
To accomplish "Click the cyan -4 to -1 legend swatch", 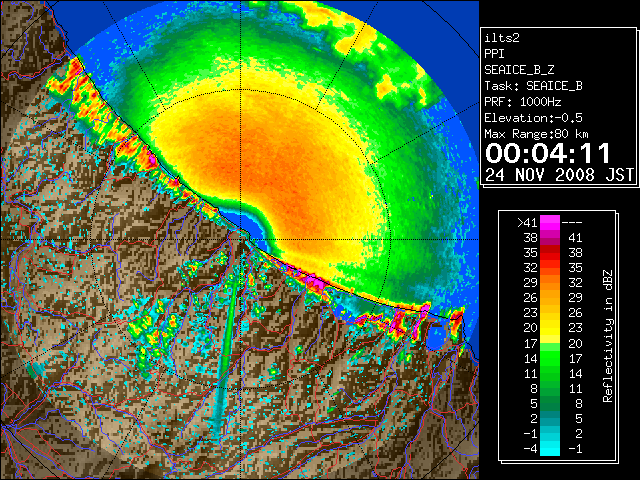I will point(550,448).
